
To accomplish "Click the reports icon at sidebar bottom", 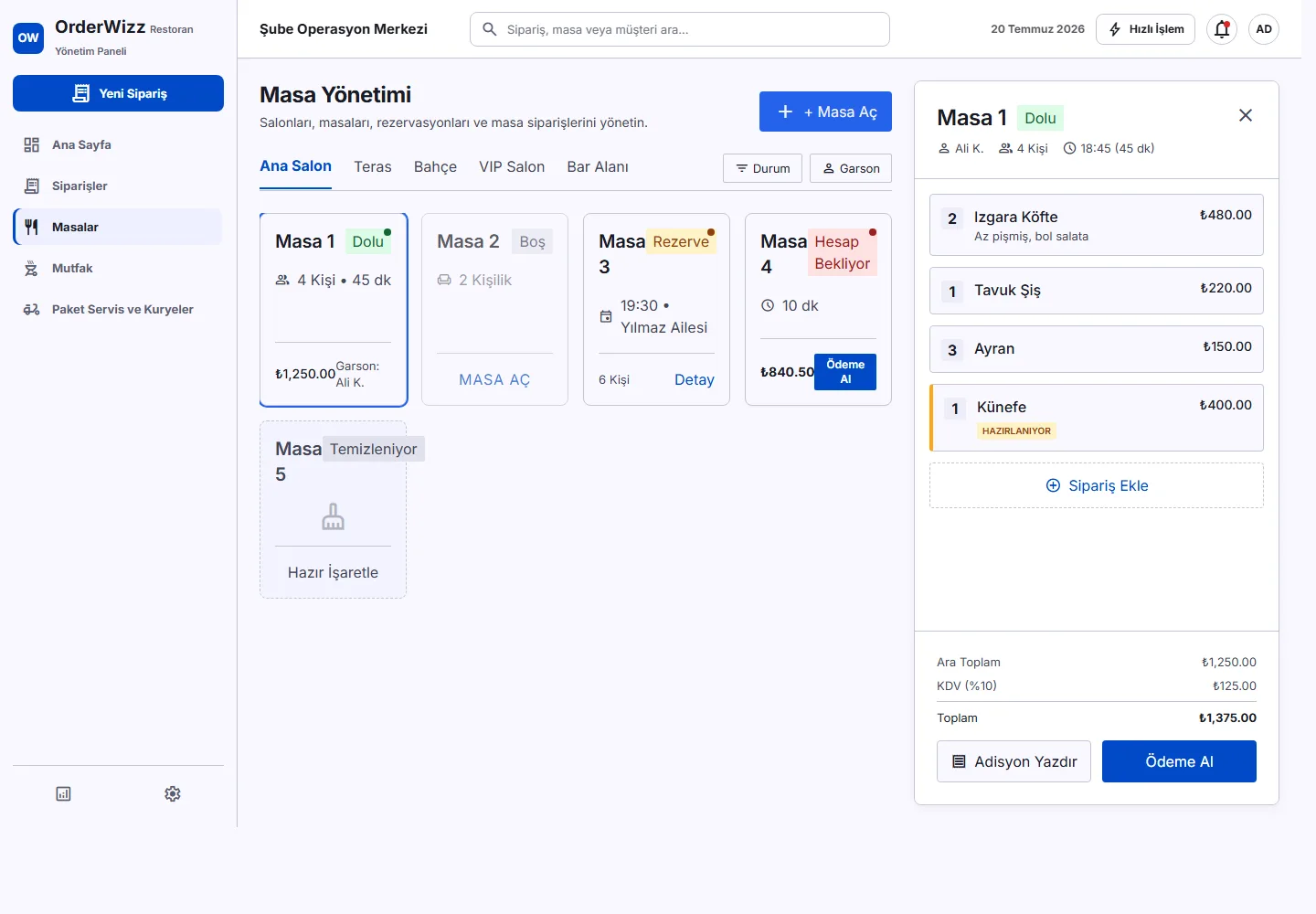I will pos(63,793).
